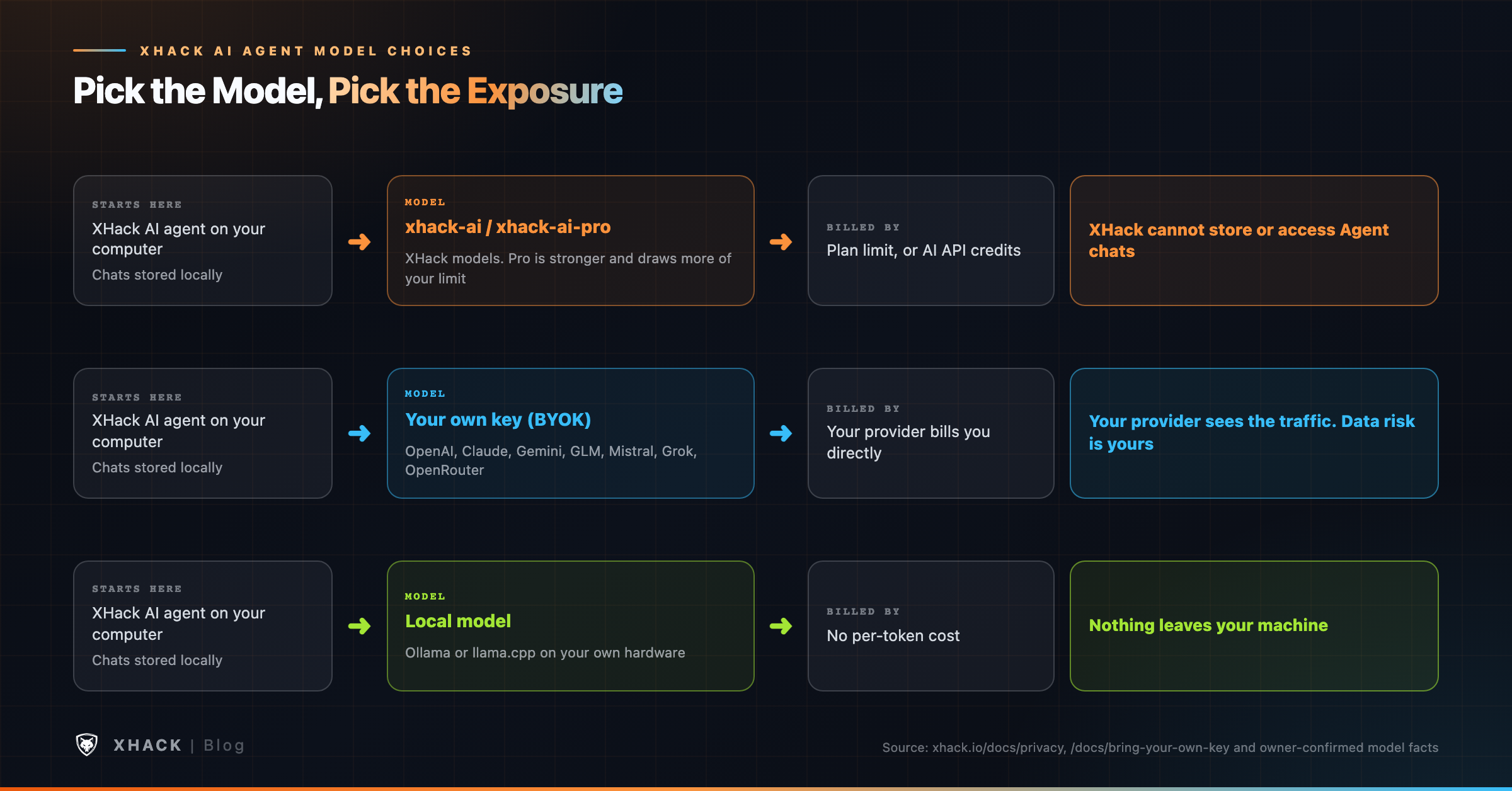Viewport: 1512px width, 791px height.
Task: Click the XHACK wordmark in the footer
Action: 147,745
